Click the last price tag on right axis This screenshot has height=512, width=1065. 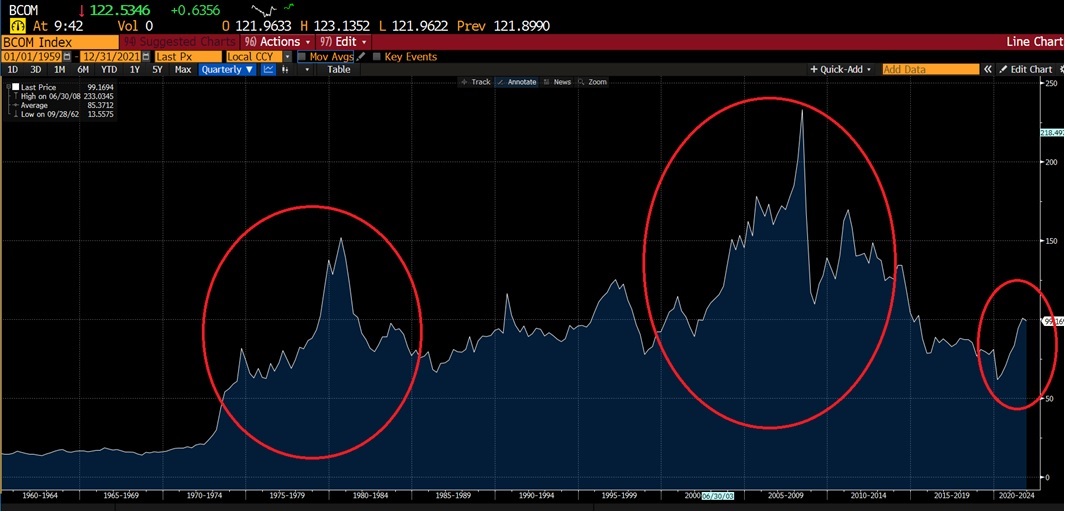(1053, 321)
